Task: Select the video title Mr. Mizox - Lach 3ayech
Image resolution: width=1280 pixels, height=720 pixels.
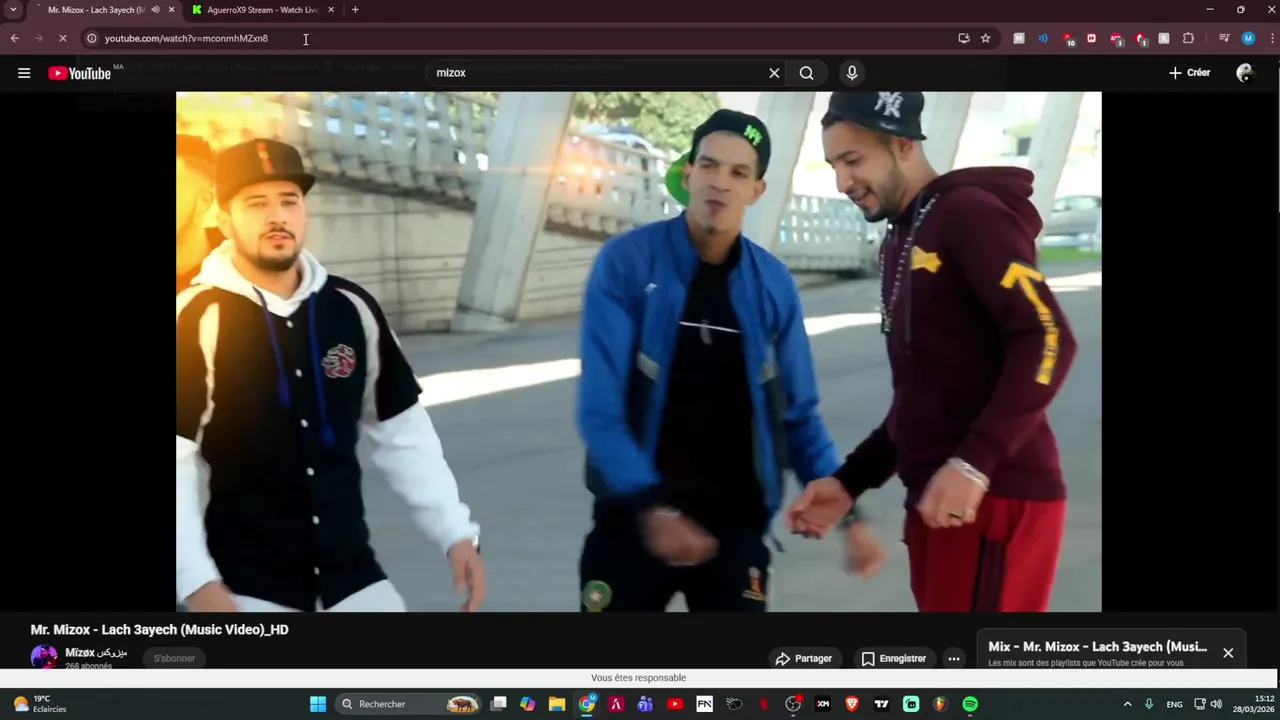Action: (160, 630)
